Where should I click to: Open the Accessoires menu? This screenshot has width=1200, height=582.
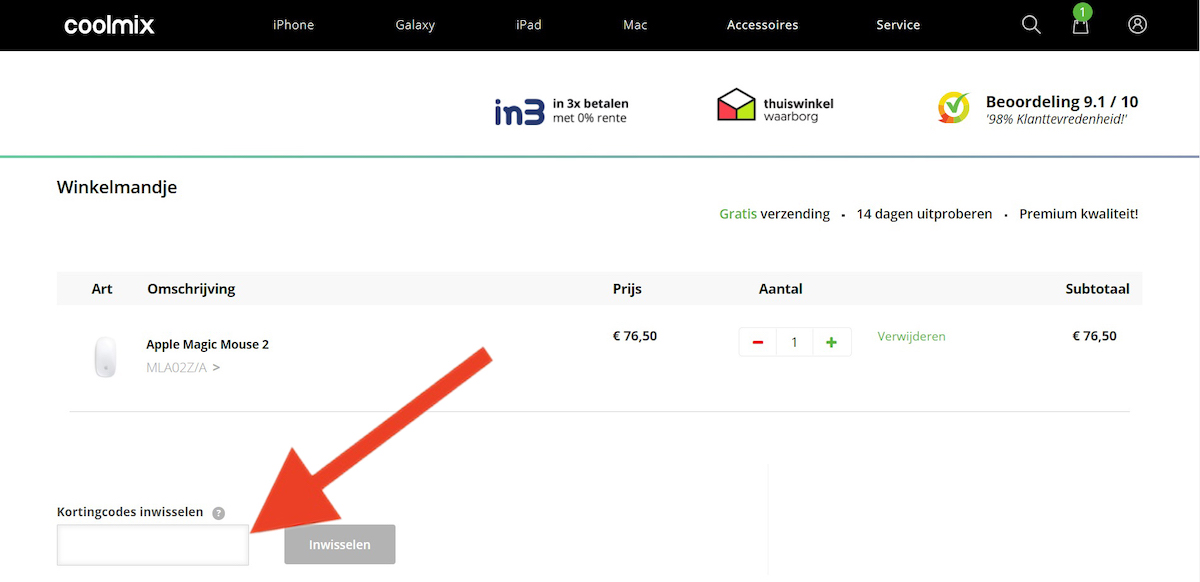pos(763,25)
